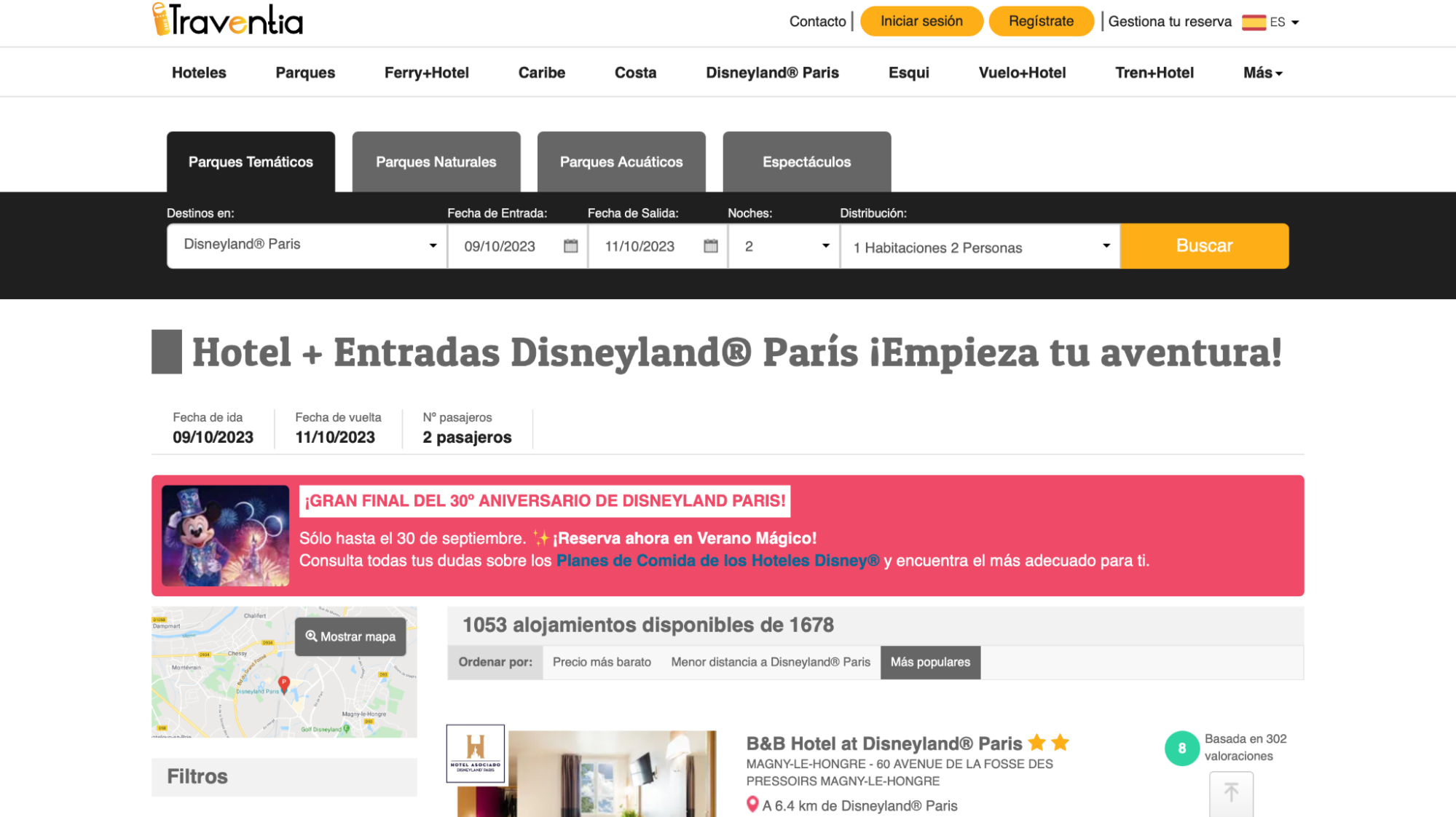Click the Contacto link
This screenshot has width=1456, height=817.
(x=817, y=21)
